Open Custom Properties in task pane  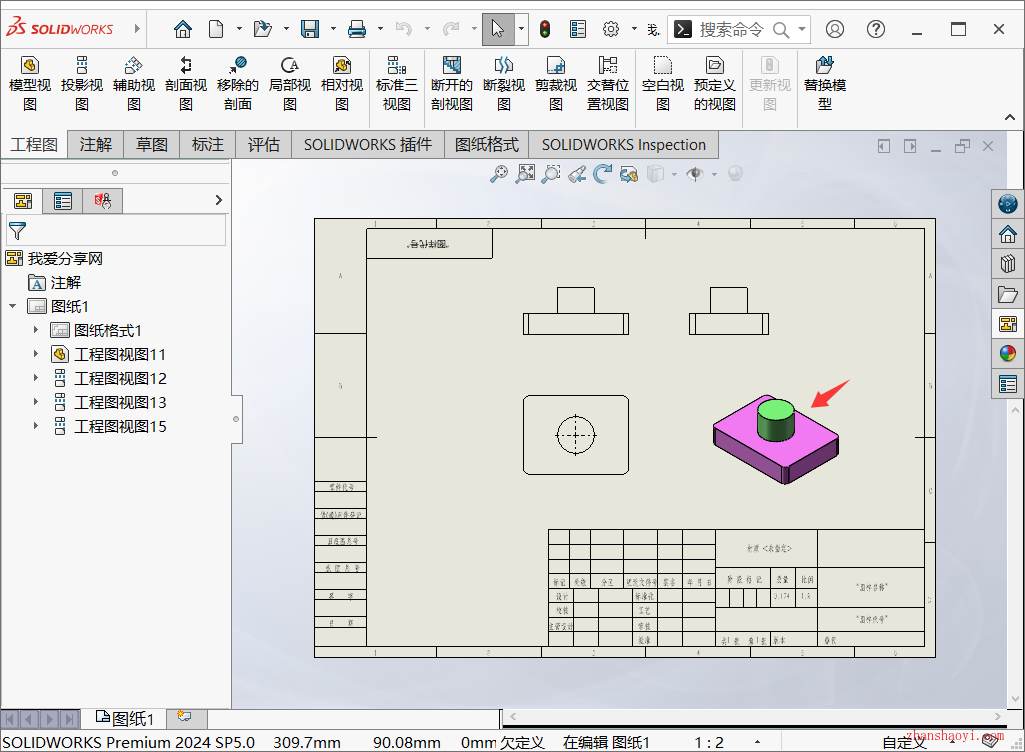[1007, 384]
